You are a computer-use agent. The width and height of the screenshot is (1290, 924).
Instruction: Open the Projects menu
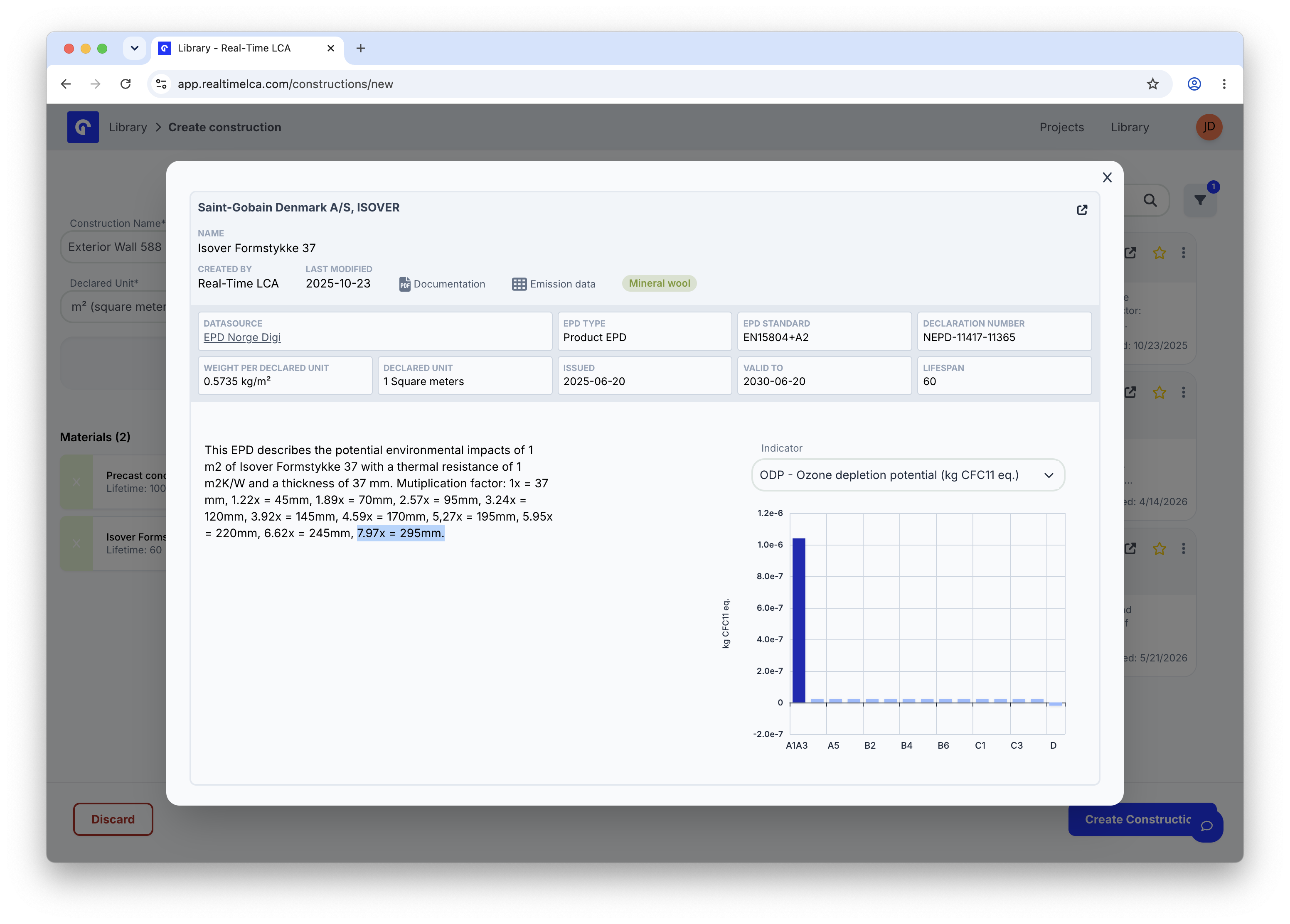click(x=1061, y=128)
